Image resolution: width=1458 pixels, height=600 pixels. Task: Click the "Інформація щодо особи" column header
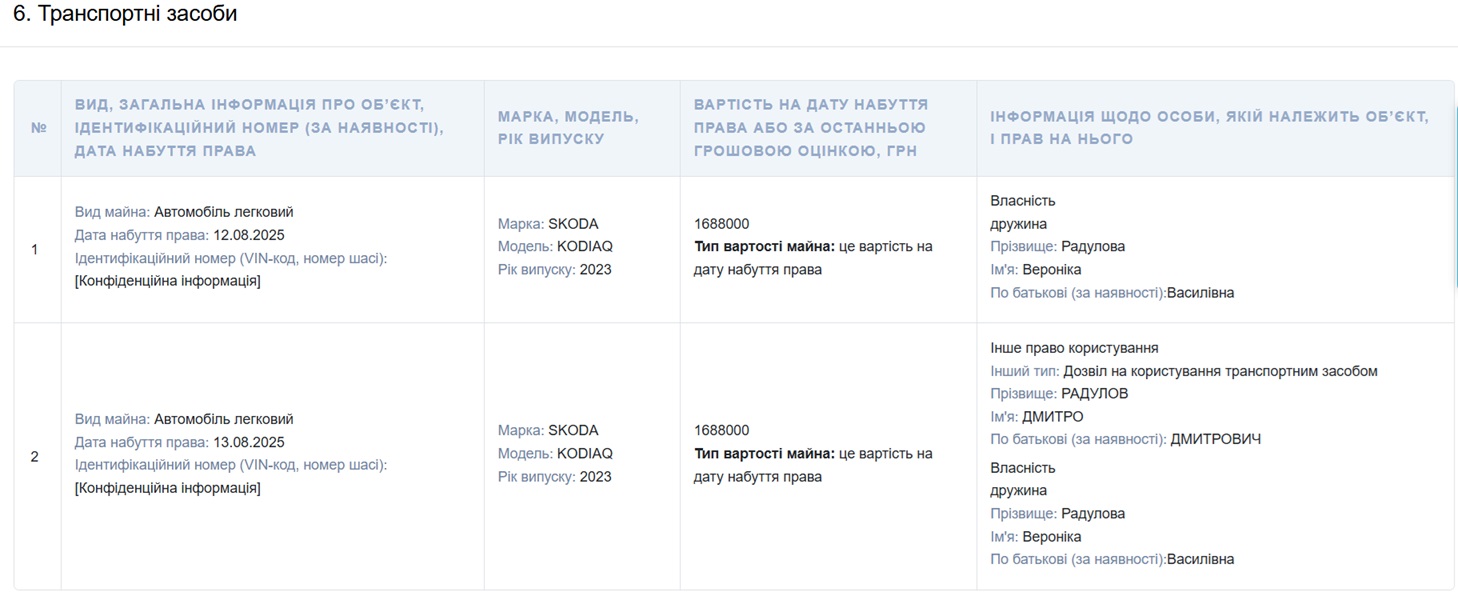point(1209,128)
